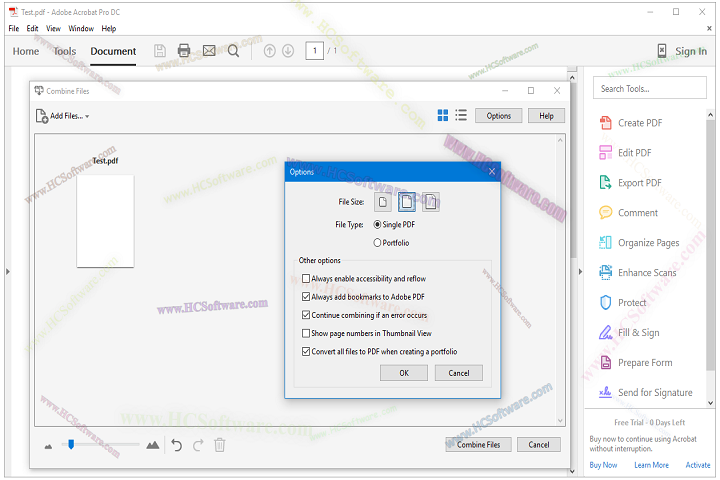
Task: Click Cancel in the Options dialog
Action: pos(459,373)
